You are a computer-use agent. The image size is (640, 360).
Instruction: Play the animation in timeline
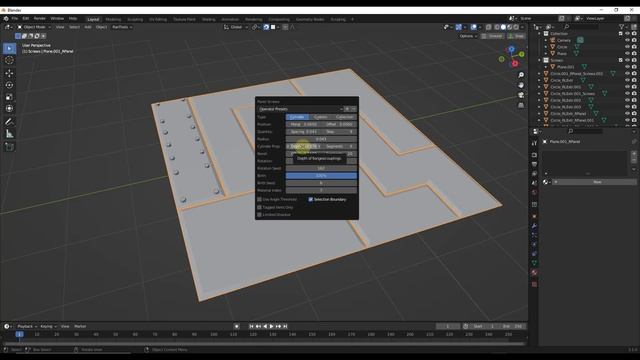(271, 327)
